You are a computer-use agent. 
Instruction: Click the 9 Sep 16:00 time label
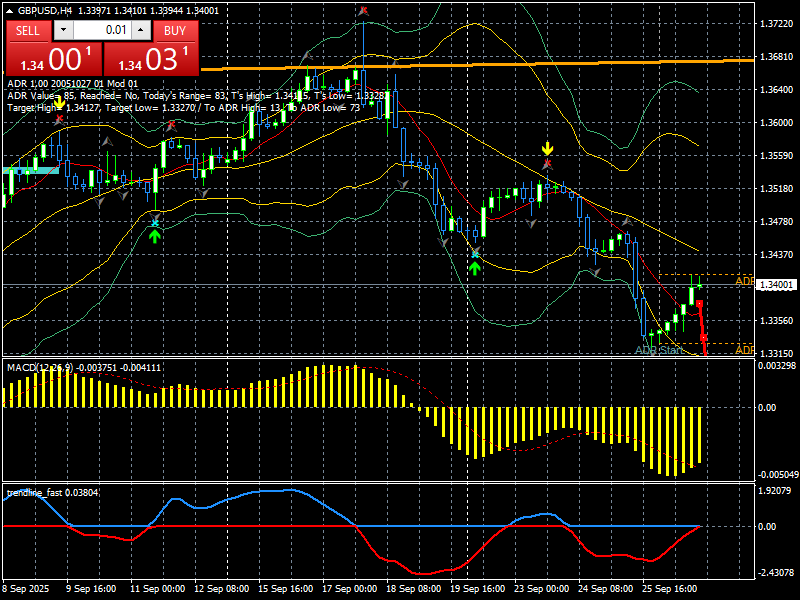tap(91, 589)
